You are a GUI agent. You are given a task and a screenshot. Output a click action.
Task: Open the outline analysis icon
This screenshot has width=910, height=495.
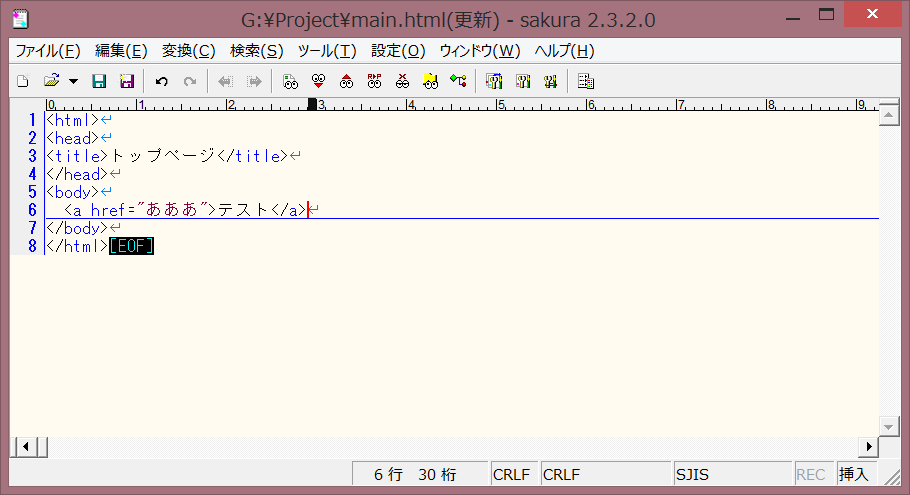coord(458,81)
